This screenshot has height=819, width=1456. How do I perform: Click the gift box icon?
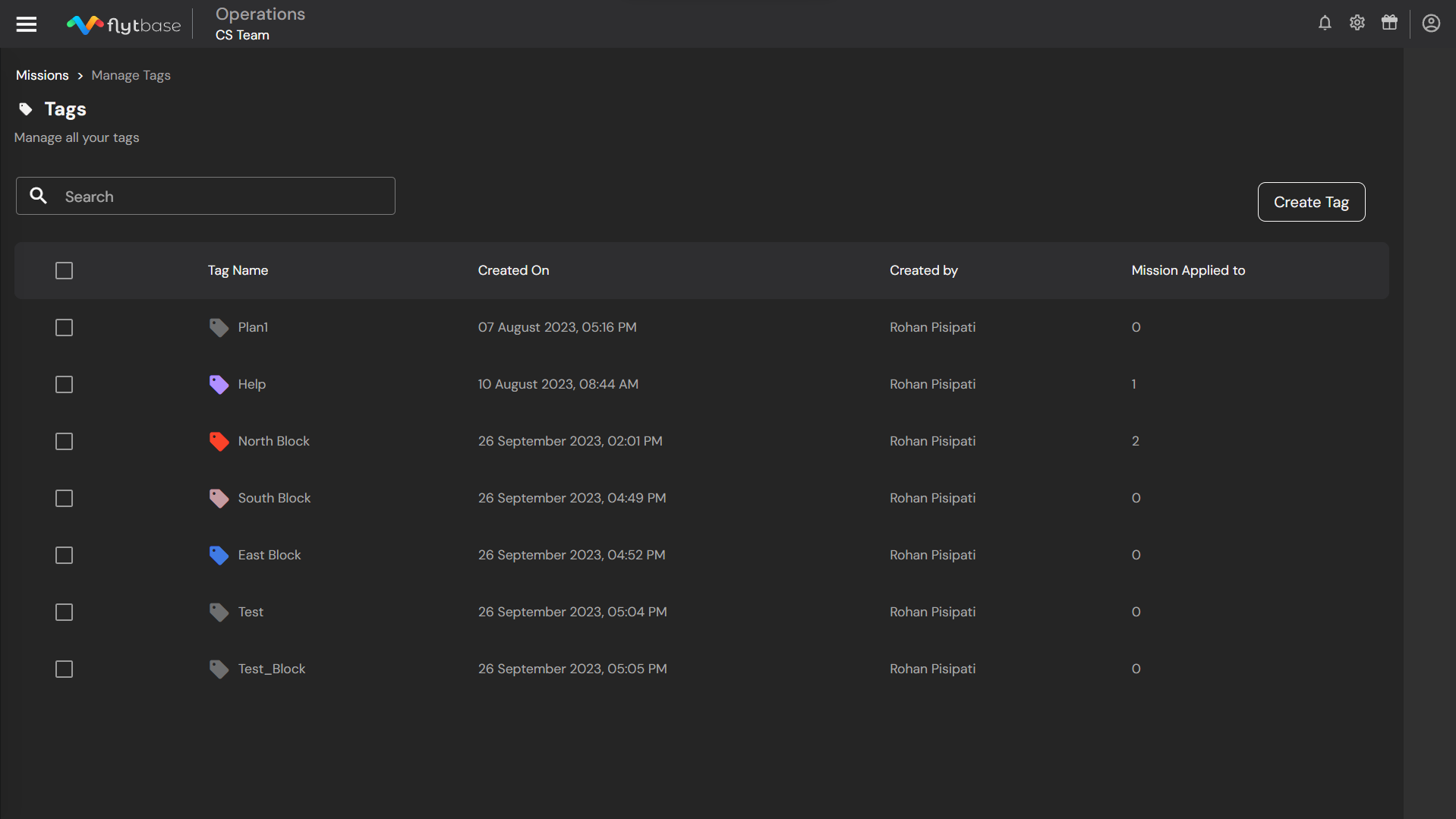point(1389,23)
